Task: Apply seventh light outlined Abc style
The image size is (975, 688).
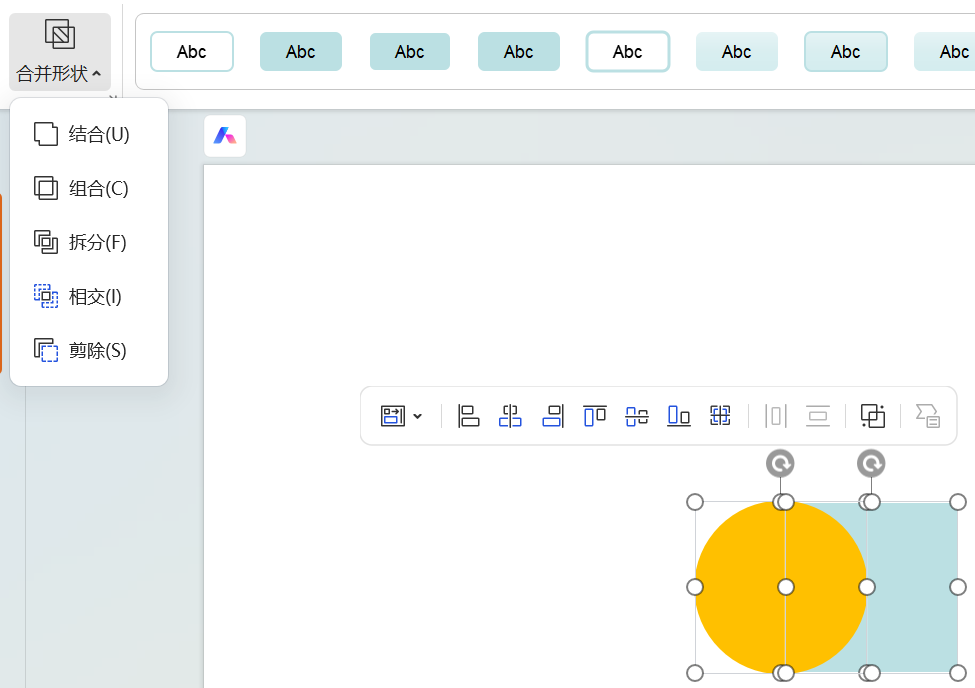Action: click(846, 52)
